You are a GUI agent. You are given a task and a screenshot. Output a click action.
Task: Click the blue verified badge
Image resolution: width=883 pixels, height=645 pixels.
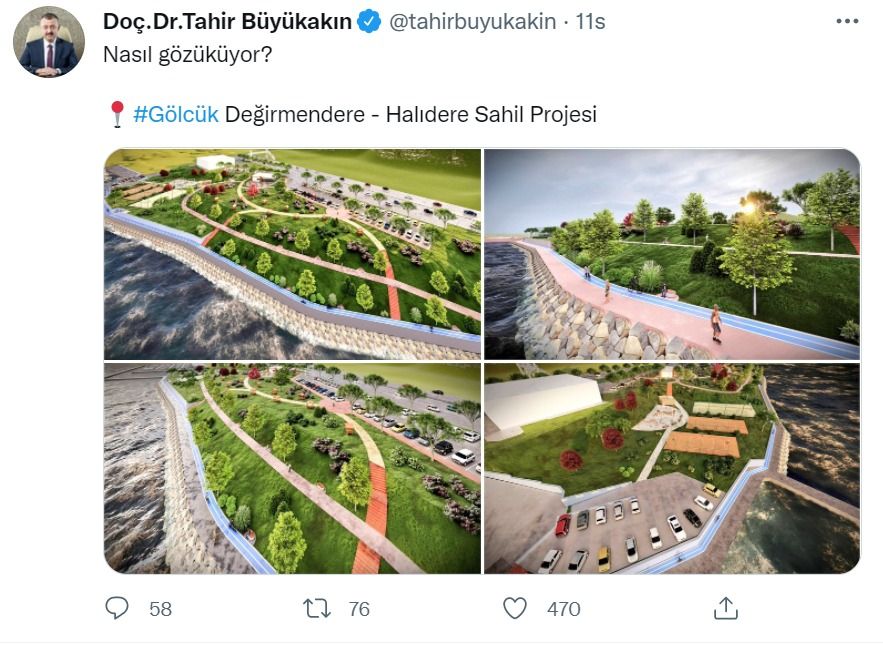click(x=369, y=22)
